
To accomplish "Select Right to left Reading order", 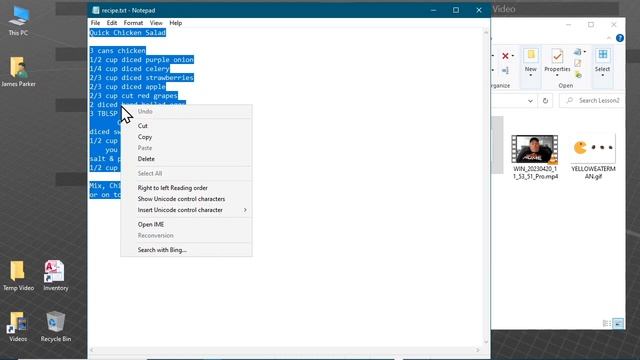I will click(186, 188).
